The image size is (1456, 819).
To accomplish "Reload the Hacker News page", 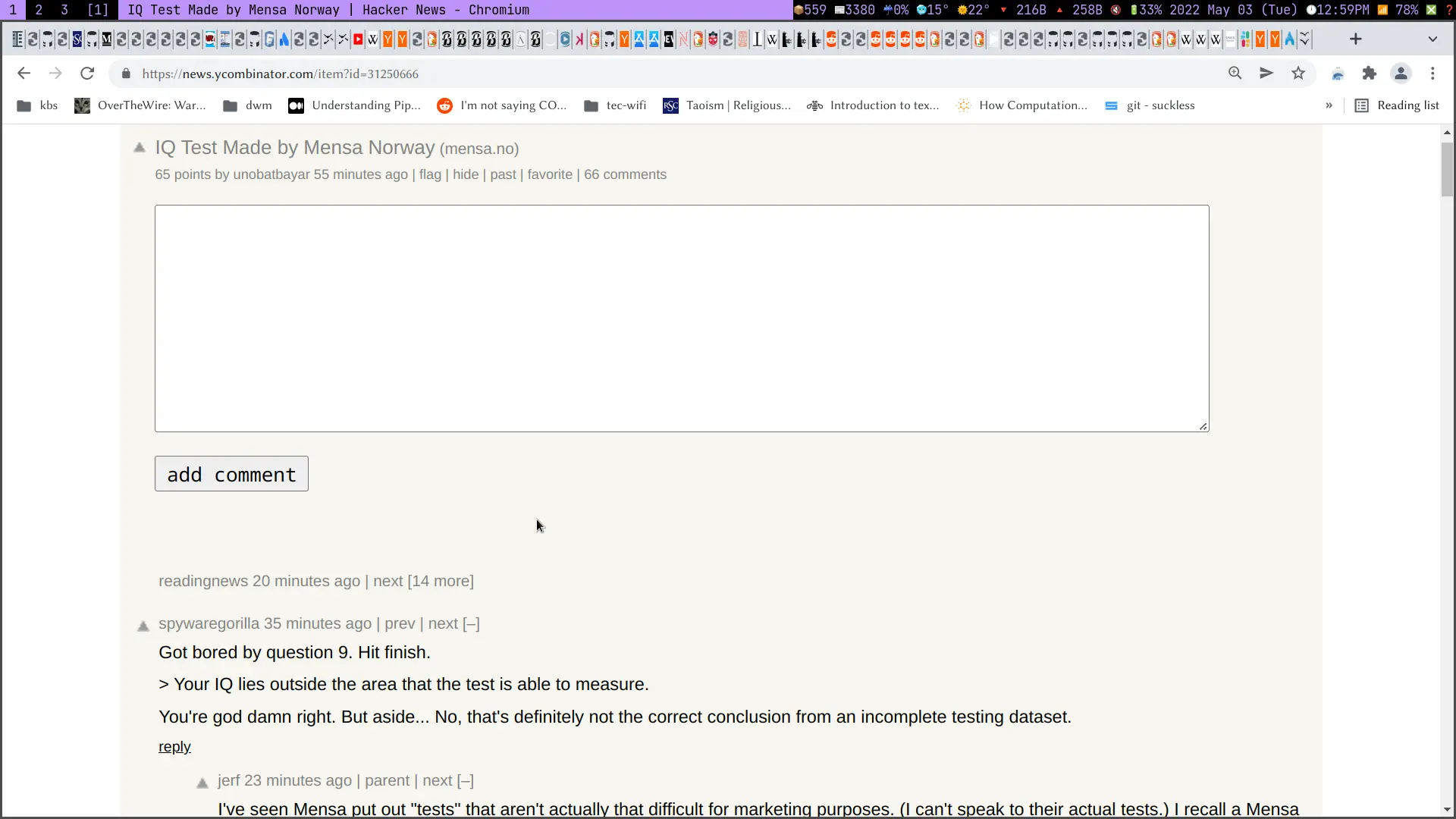I will pyautogui.click(x=87, y=74).
